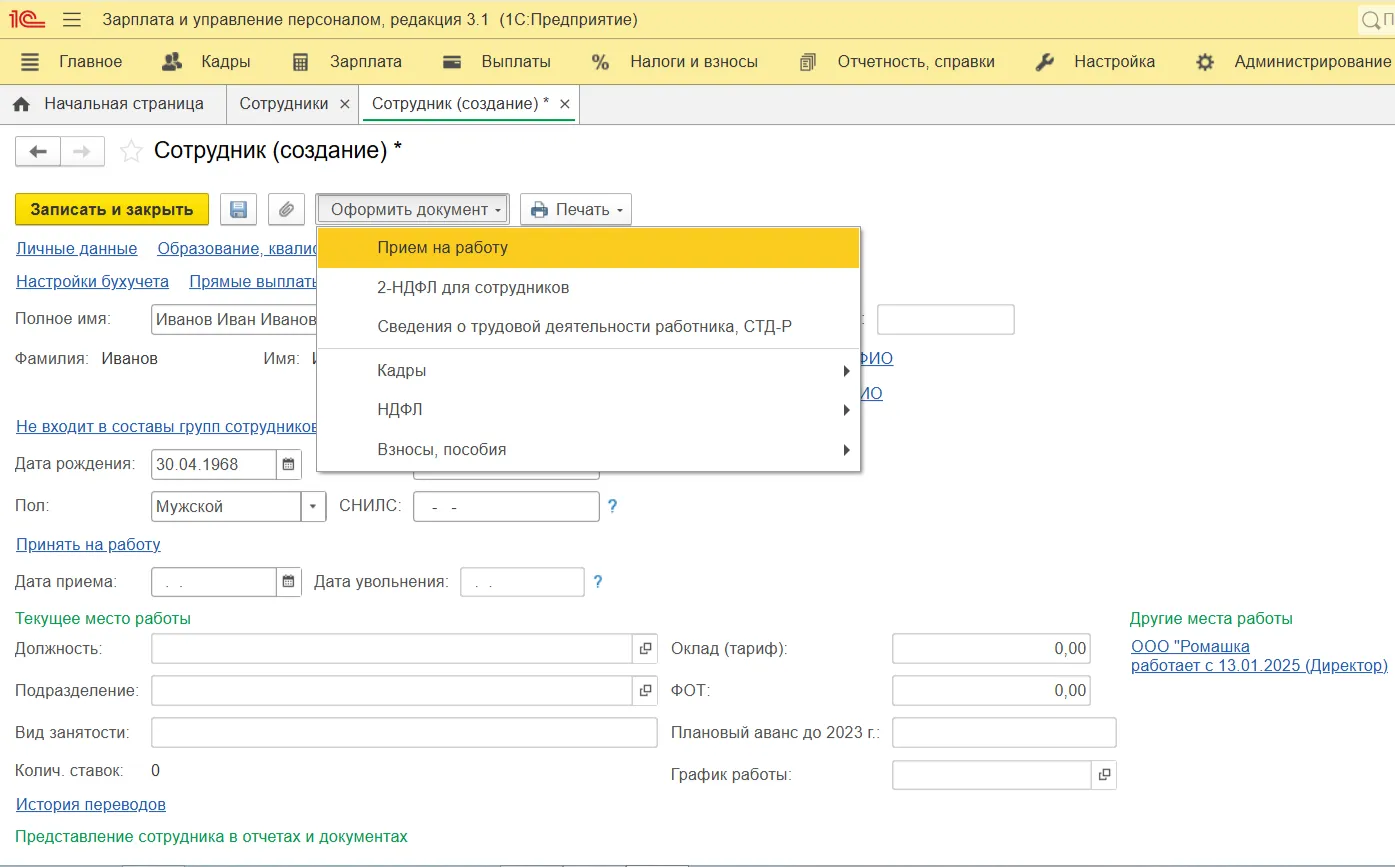
Task: Click the search magnifier icon in title bar
Action: click(1370, 20)
